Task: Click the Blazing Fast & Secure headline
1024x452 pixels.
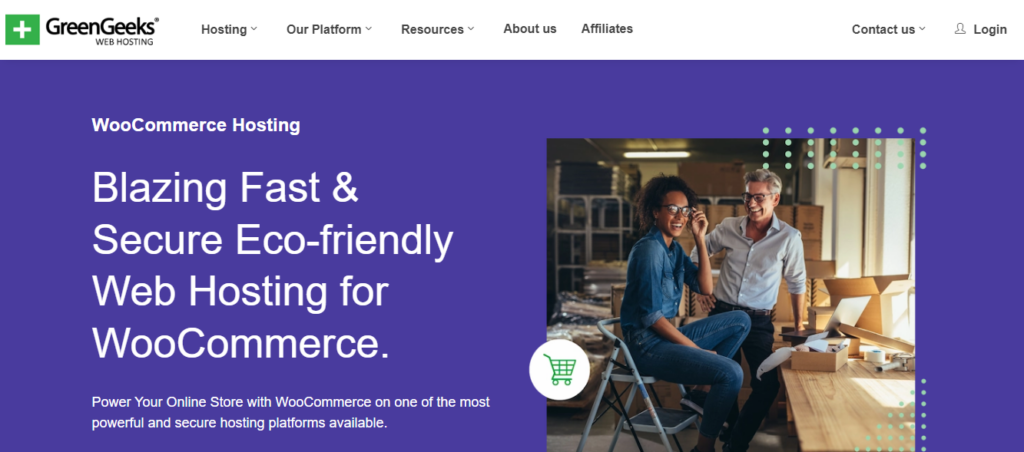Action: pos(272,265)
